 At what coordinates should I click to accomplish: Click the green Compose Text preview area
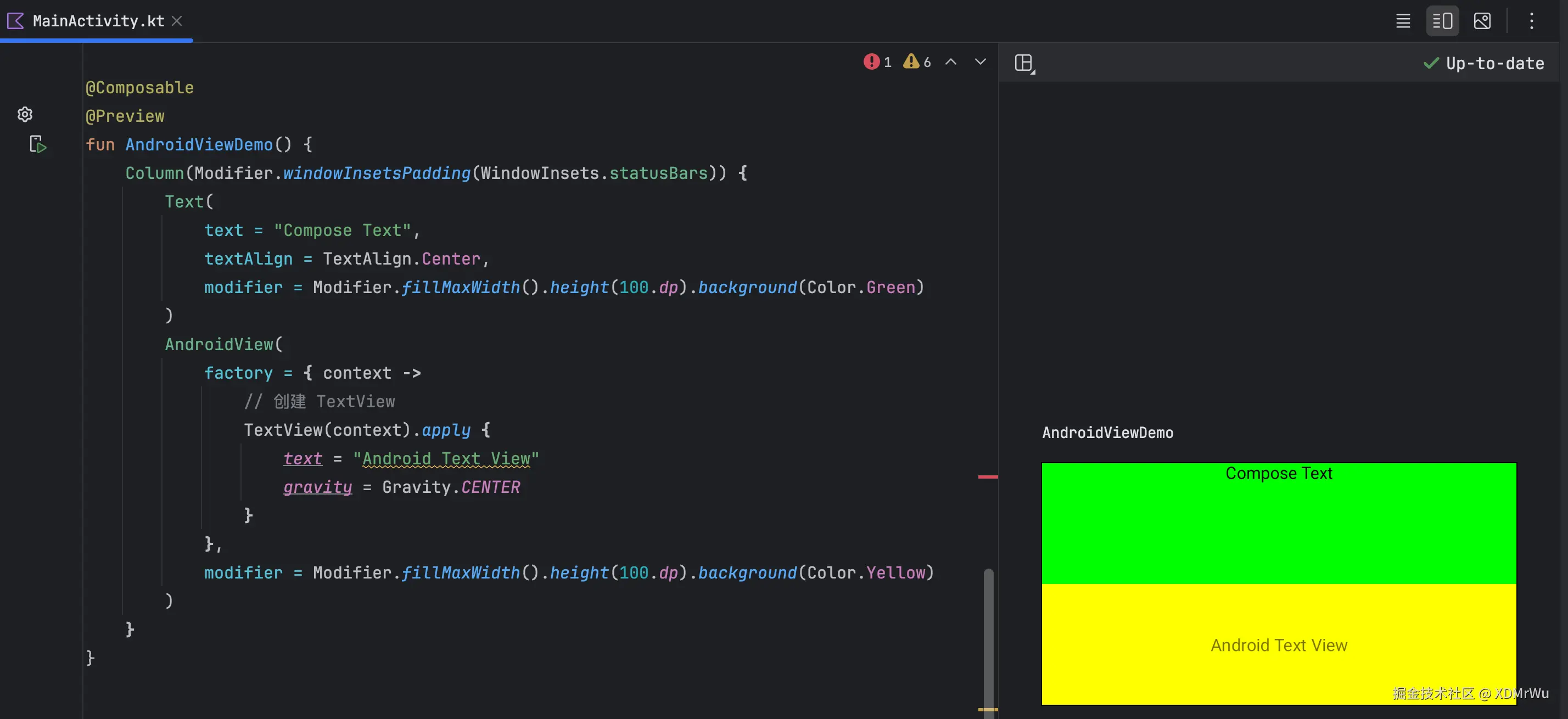tap(1278, 523)
